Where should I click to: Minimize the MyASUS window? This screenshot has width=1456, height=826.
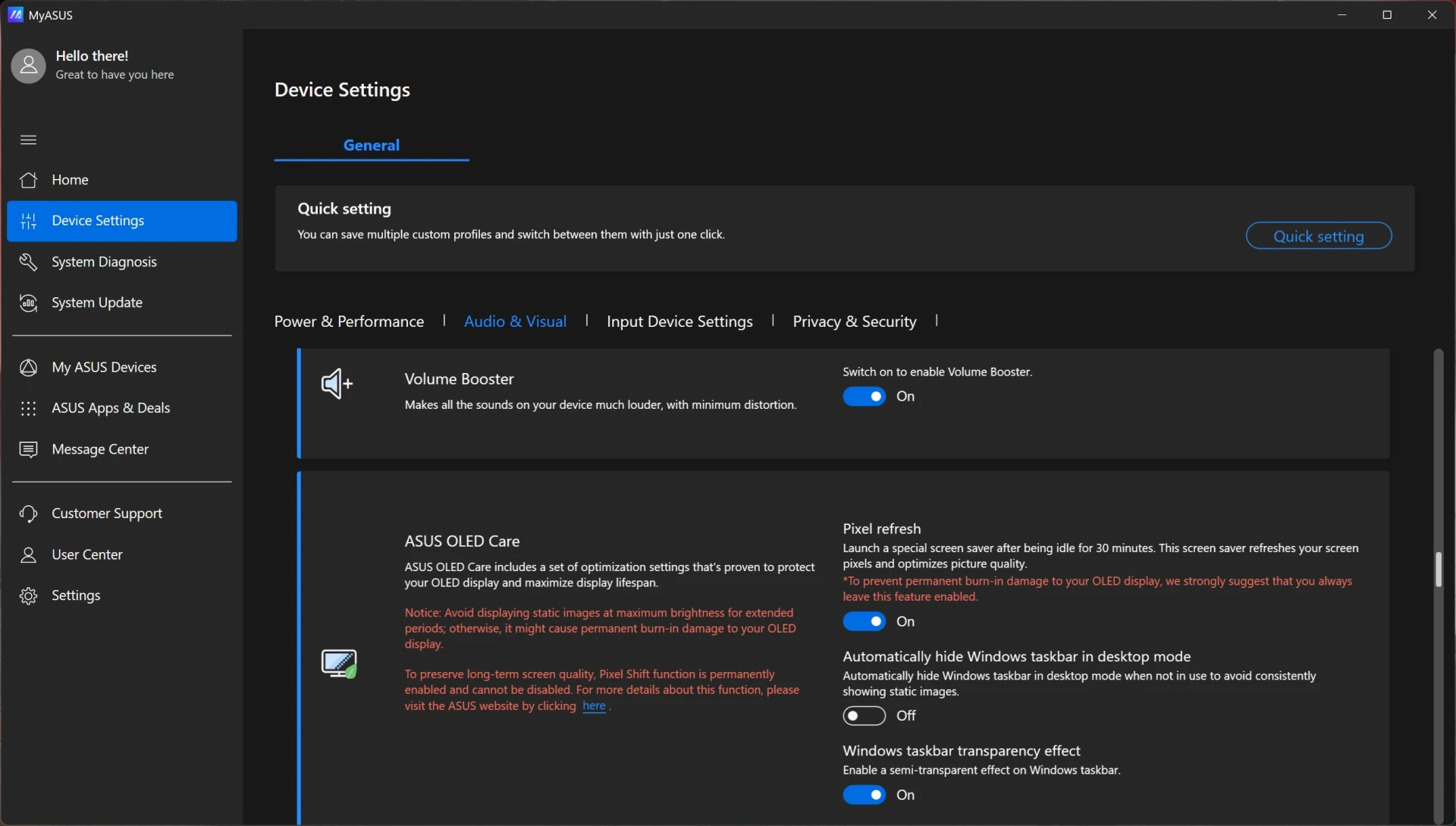[x=1341, y=14]
